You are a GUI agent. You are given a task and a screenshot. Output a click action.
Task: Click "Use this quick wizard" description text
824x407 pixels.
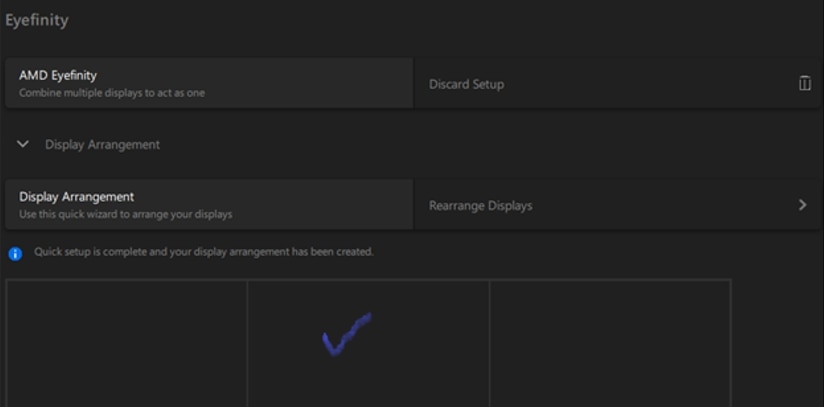pyautogui.click(x=126, y=215)
